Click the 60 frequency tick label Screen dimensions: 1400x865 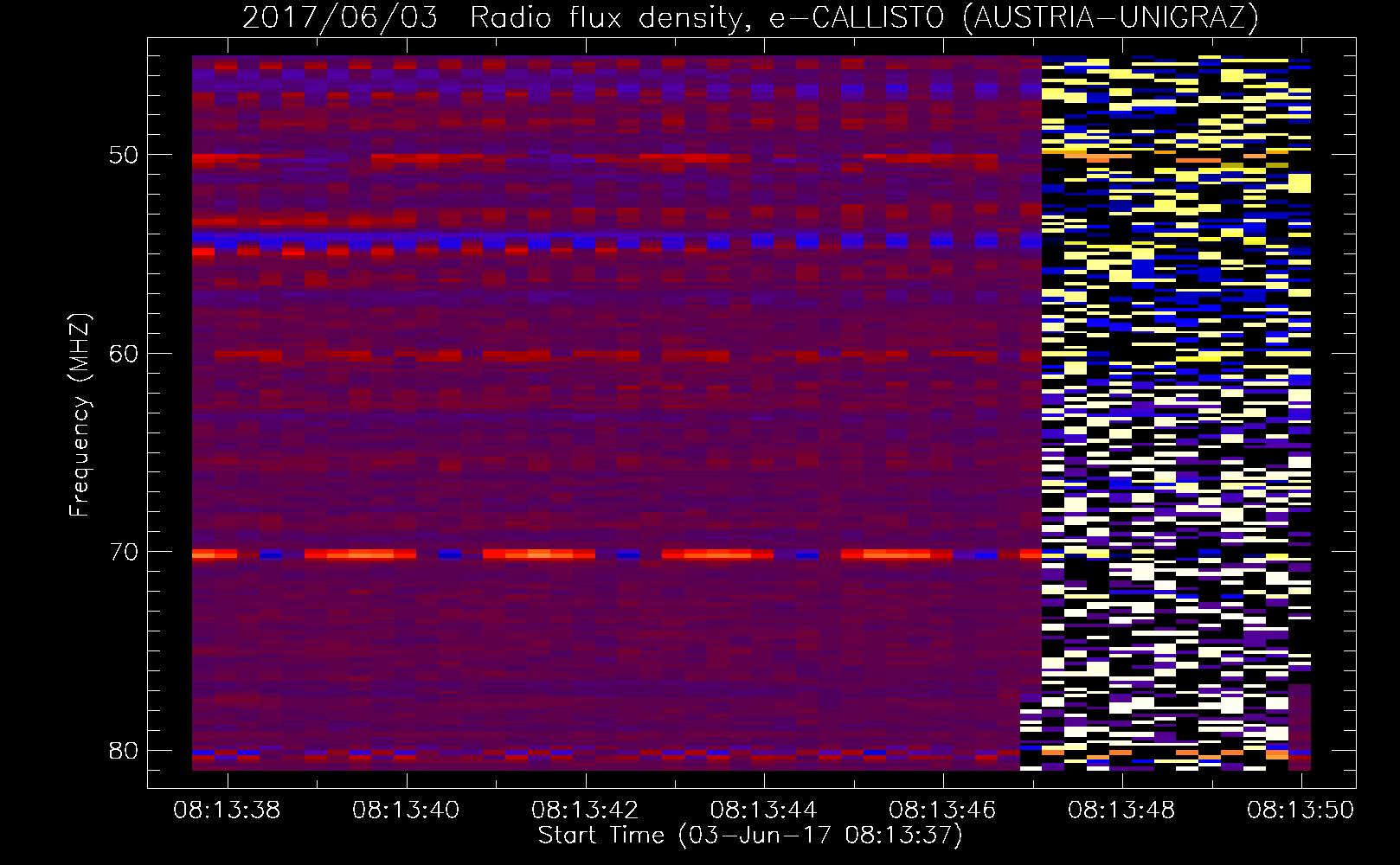point(125,354)
